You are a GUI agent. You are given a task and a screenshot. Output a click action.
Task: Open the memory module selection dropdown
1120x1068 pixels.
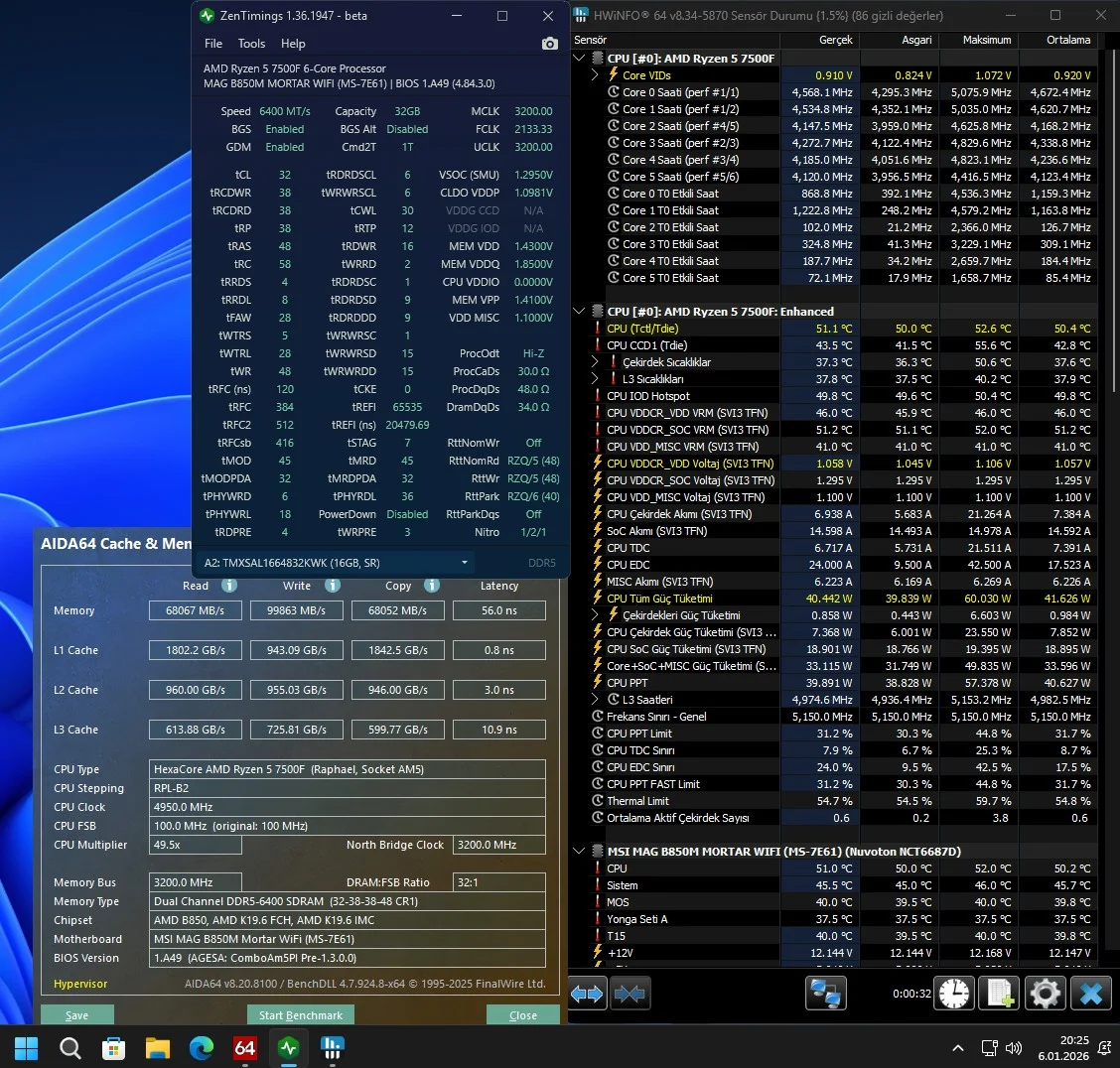464,563
